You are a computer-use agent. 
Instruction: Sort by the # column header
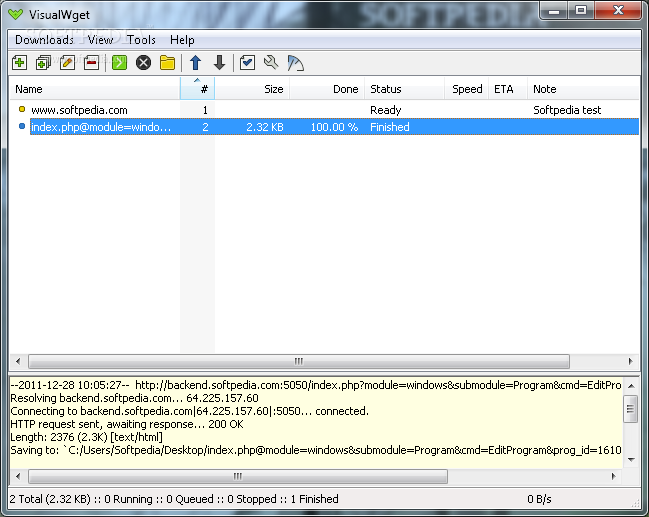pos(197,89)
